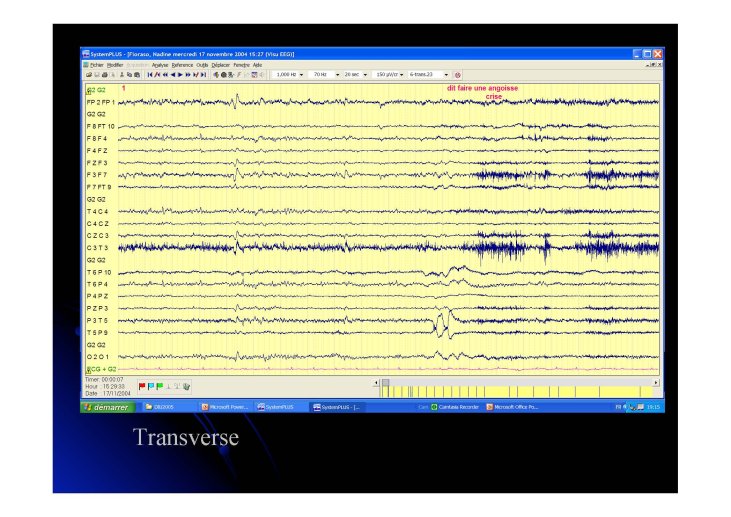Select the F4 FZ channel label

pyautogui.click(x=97, y=151)
